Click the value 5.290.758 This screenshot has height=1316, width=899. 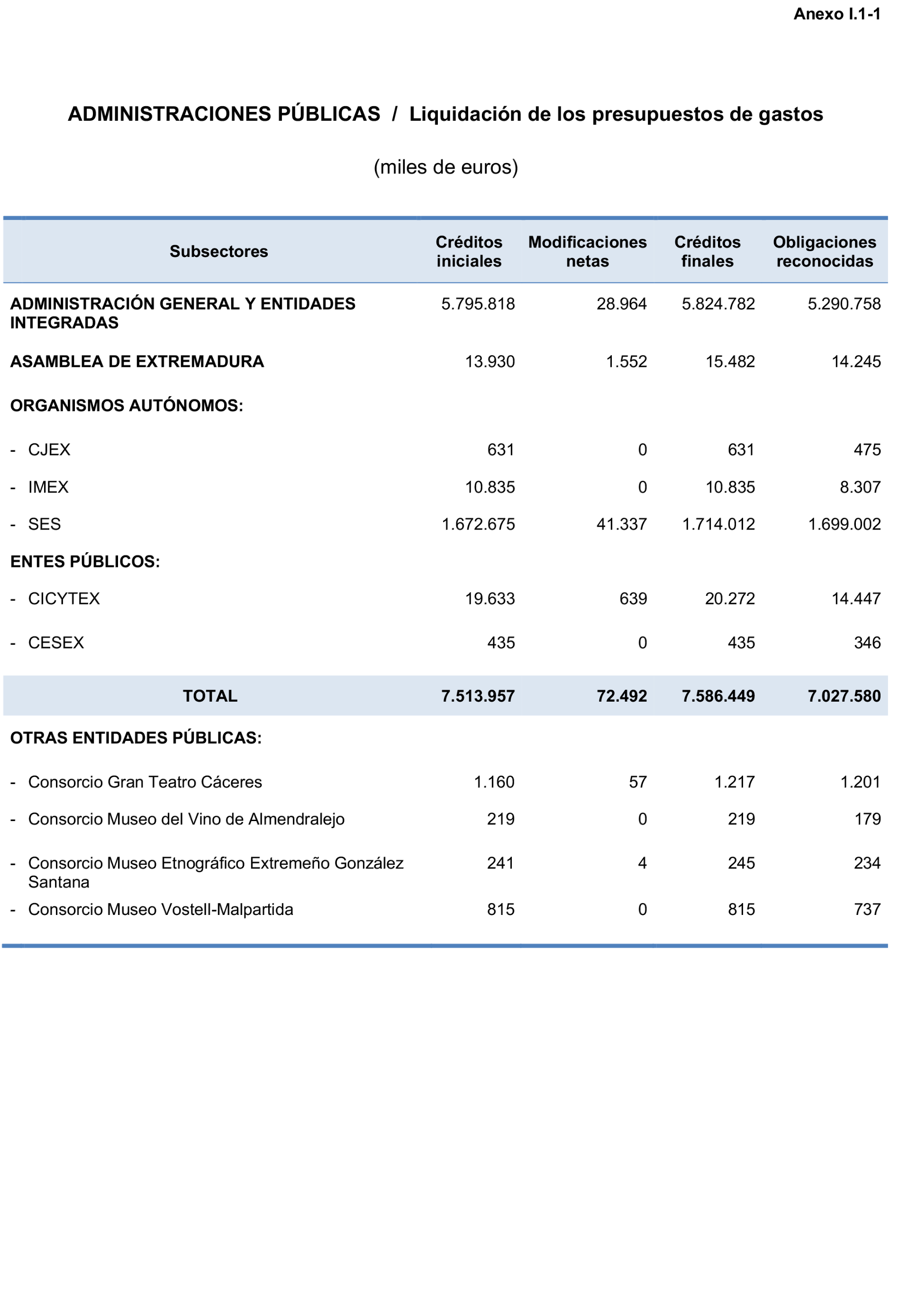[x=844, y=304]
